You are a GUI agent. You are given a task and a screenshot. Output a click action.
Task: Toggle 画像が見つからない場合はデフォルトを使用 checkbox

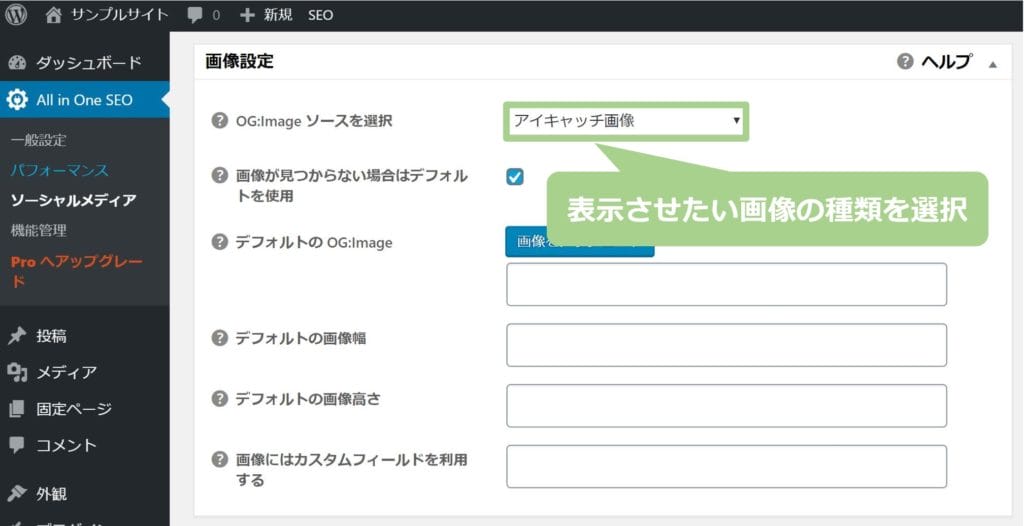(x=515, y=176)
